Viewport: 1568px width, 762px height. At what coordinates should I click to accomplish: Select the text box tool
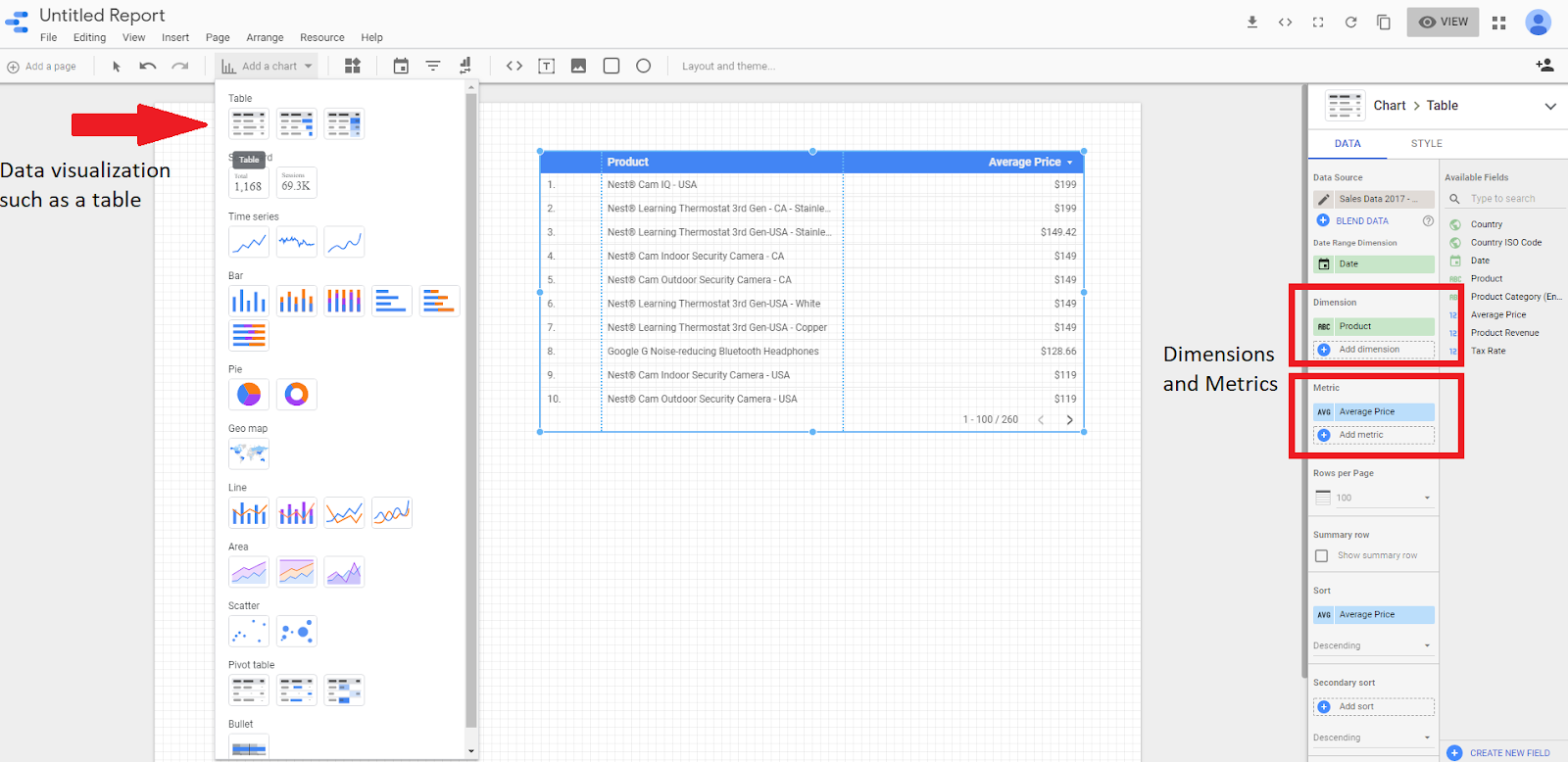547,66
